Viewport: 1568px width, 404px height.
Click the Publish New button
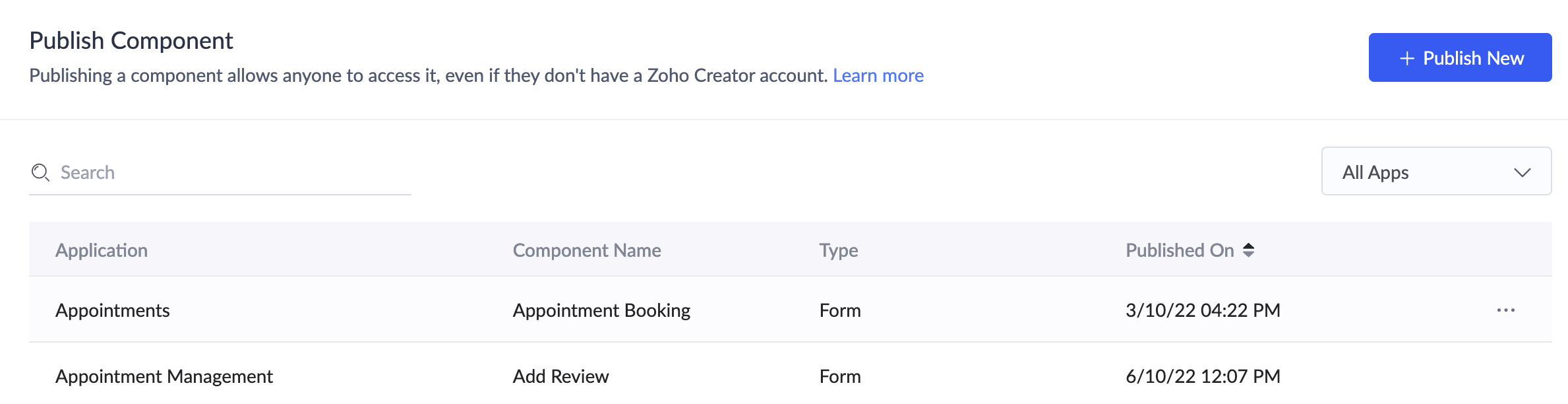tap(1460, 58)
